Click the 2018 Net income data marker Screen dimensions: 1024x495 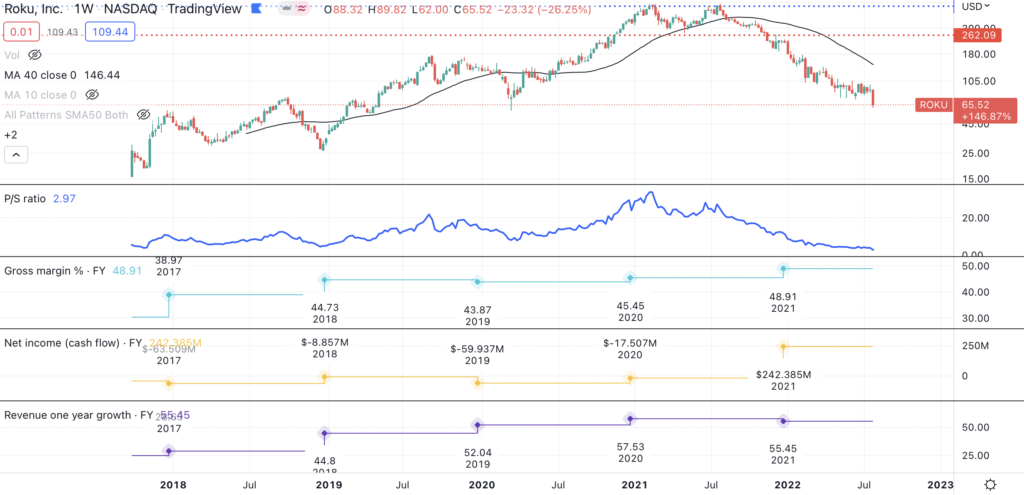(x=325, y=377)
